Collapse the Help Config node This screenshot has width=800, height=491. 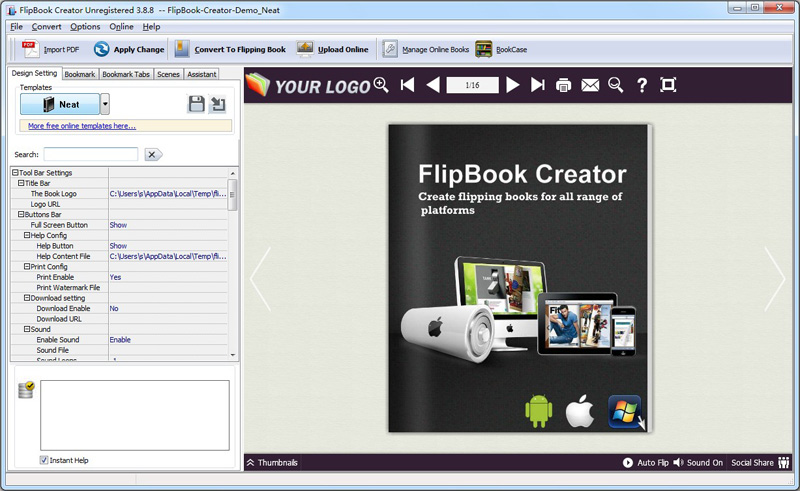pyautogui.click(x=27, y=235)
